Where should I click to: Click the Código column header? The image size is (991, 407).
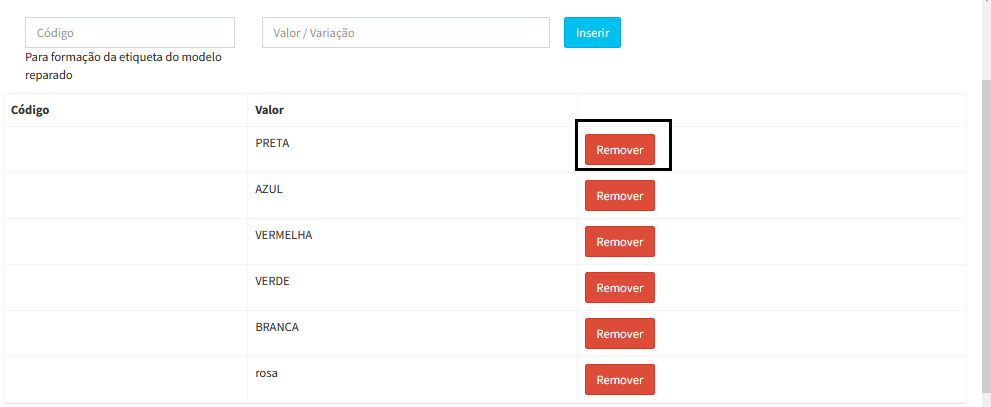click(x=30, y=109)
